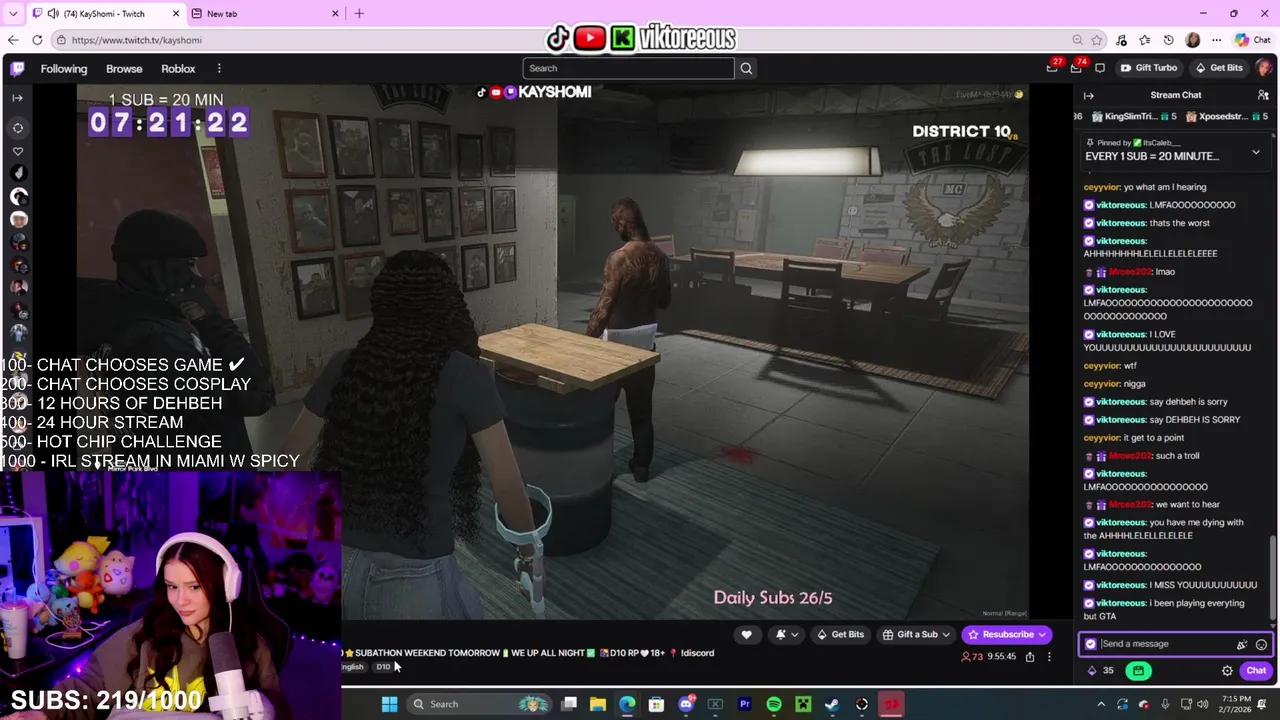Open Discord from the taskbar
The width and height of the screenshot is (1280, 720).
[x=686, y=704]
